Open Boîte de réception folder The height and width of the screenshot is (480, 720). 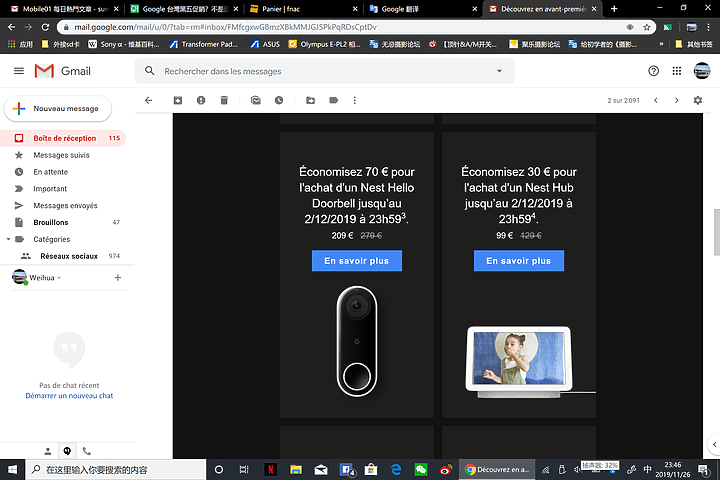(63, 138)
